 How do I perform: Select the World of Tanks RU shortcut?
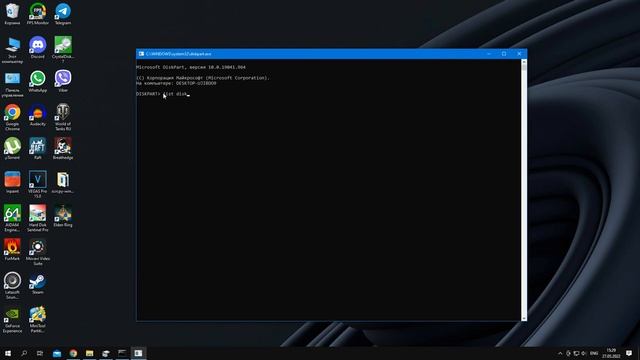tap(63, 117)
